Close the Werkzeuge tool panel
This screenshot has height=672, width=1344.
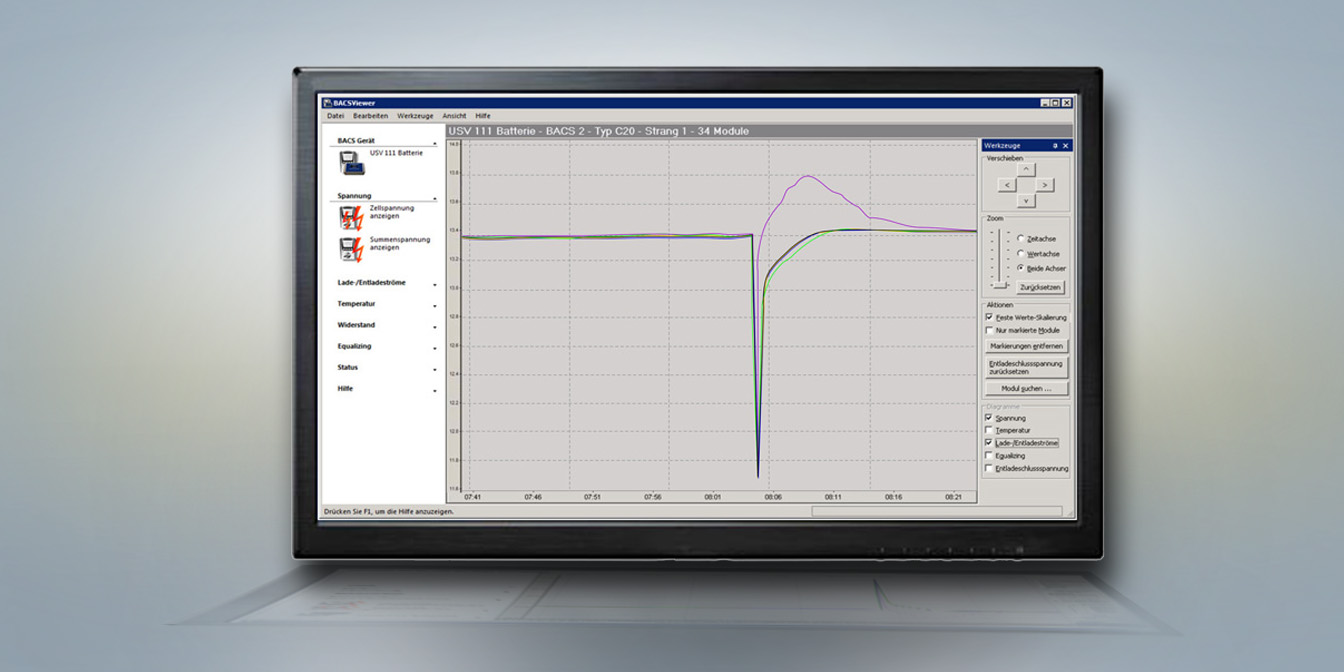tap(1066, 146)
